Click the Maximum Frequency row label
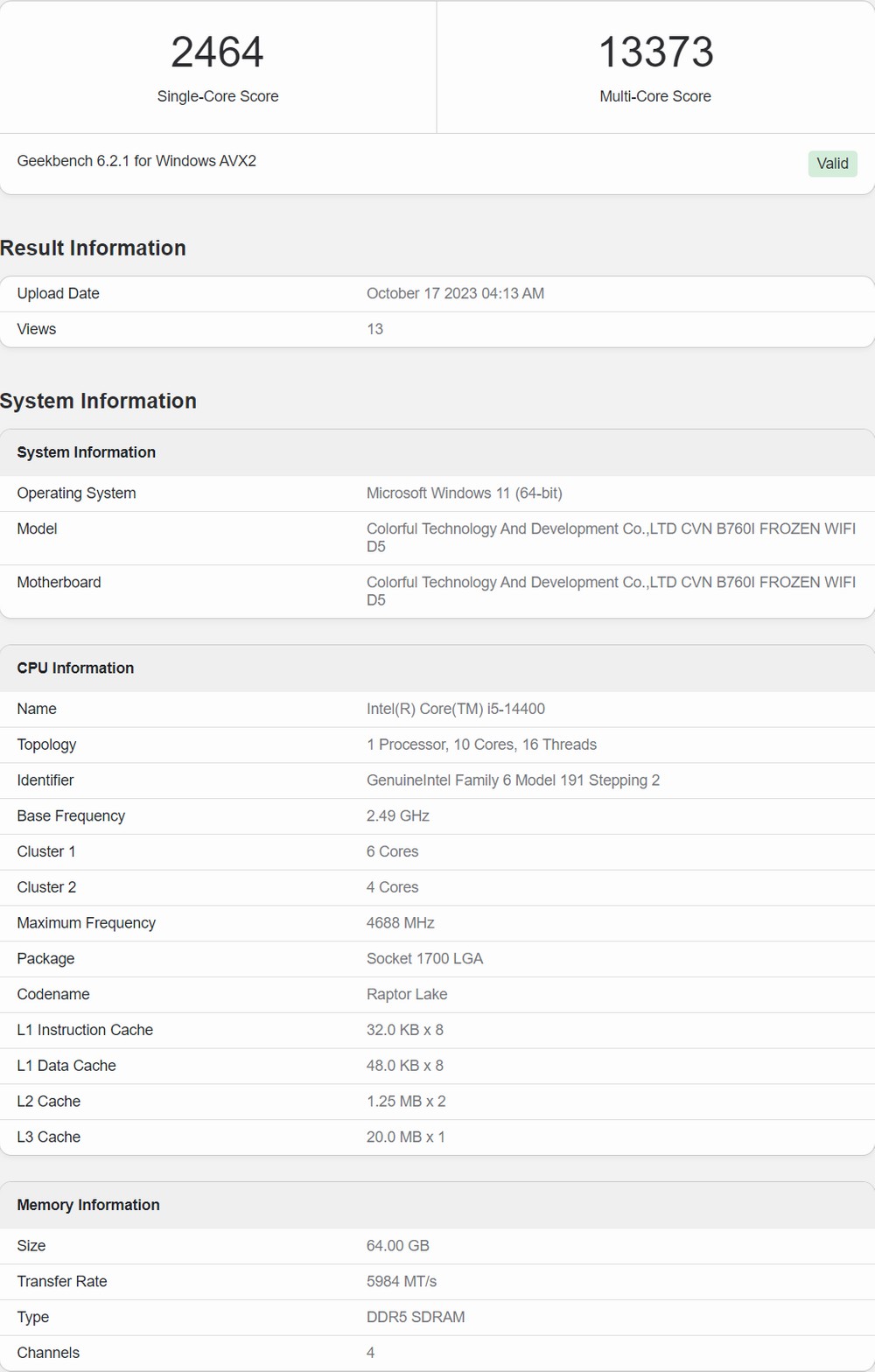 point(86,923)
